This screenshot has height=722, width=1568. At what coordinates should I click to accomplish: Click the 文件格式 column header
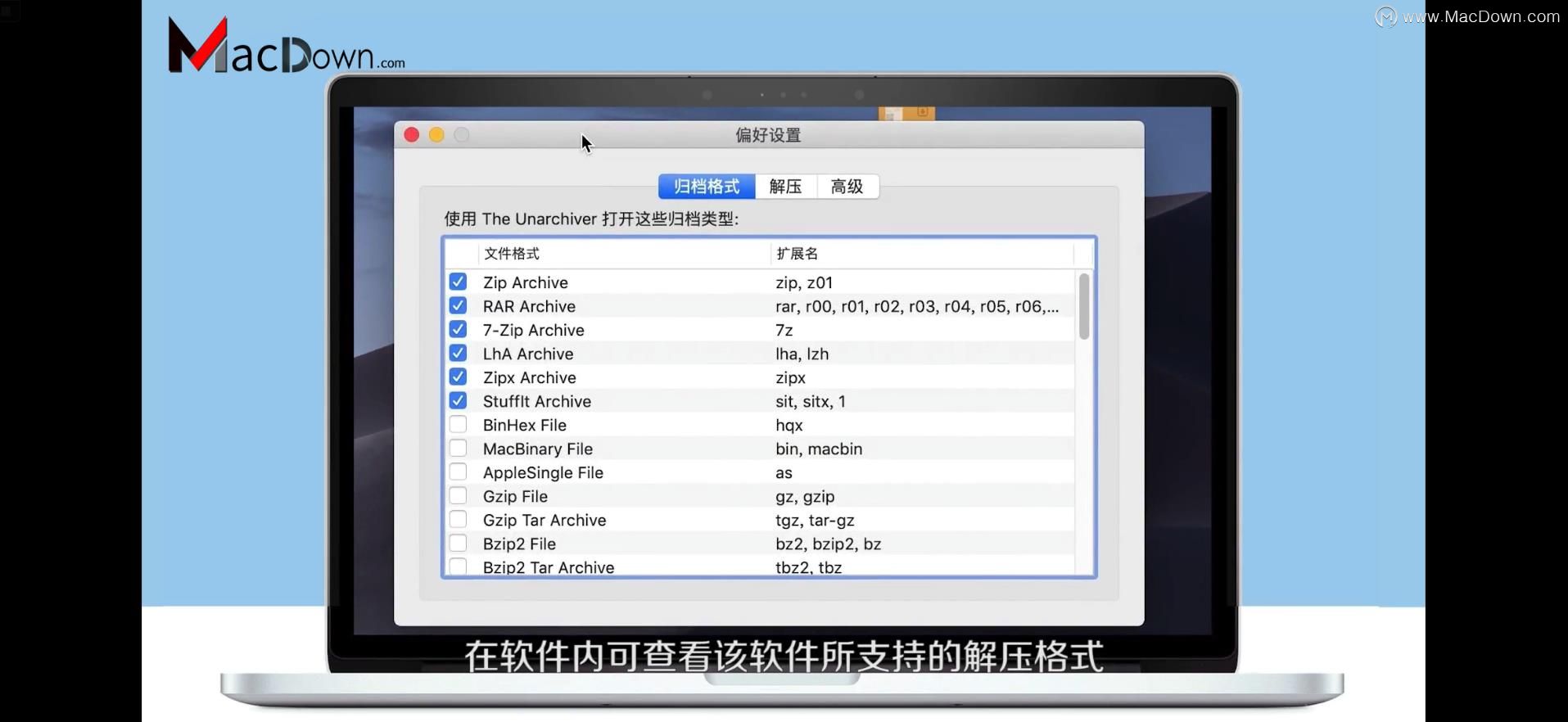(x=512, y=254)
